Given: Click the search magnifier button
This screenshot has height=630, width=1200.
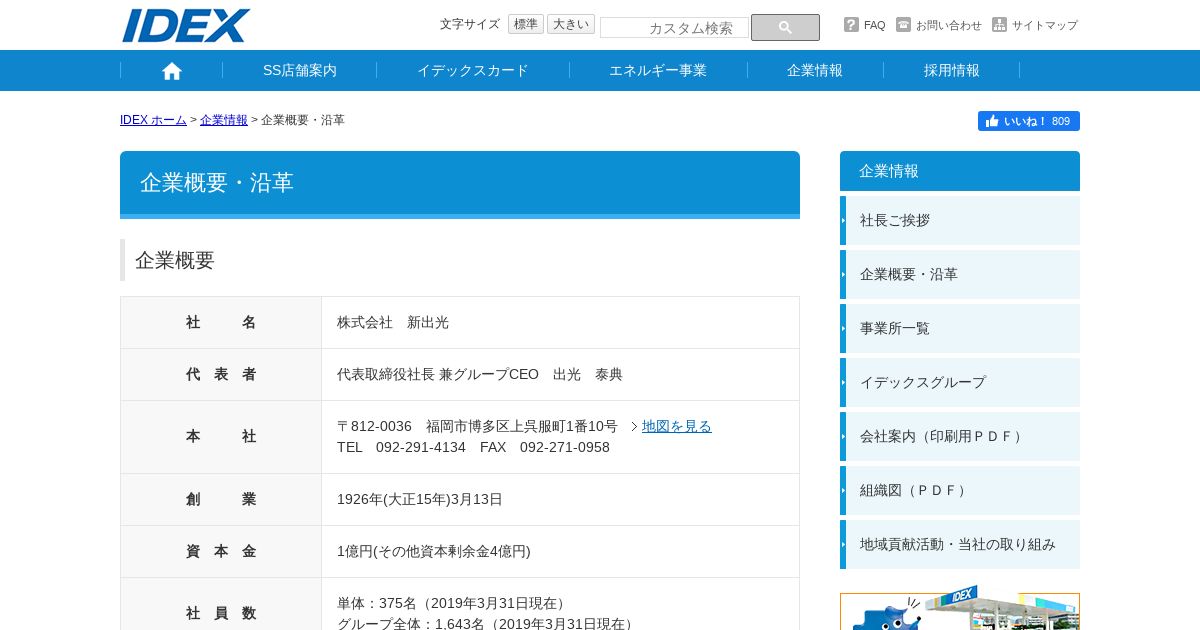Looking at the screenshot, I should tap(785, 28).
